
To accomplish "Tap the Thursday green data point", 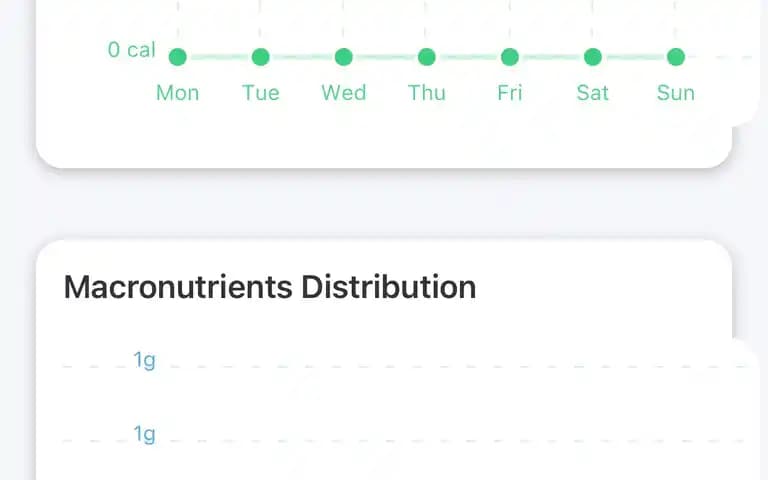I will coord(427,57).
